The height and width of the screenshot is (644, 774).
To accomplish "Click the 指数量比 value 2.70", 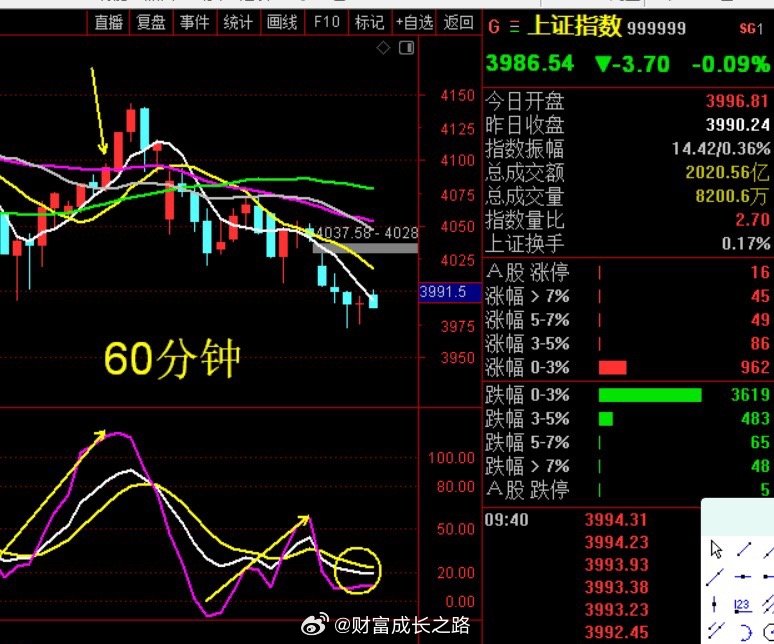I will pyautogui.click(x=752, y=220).
